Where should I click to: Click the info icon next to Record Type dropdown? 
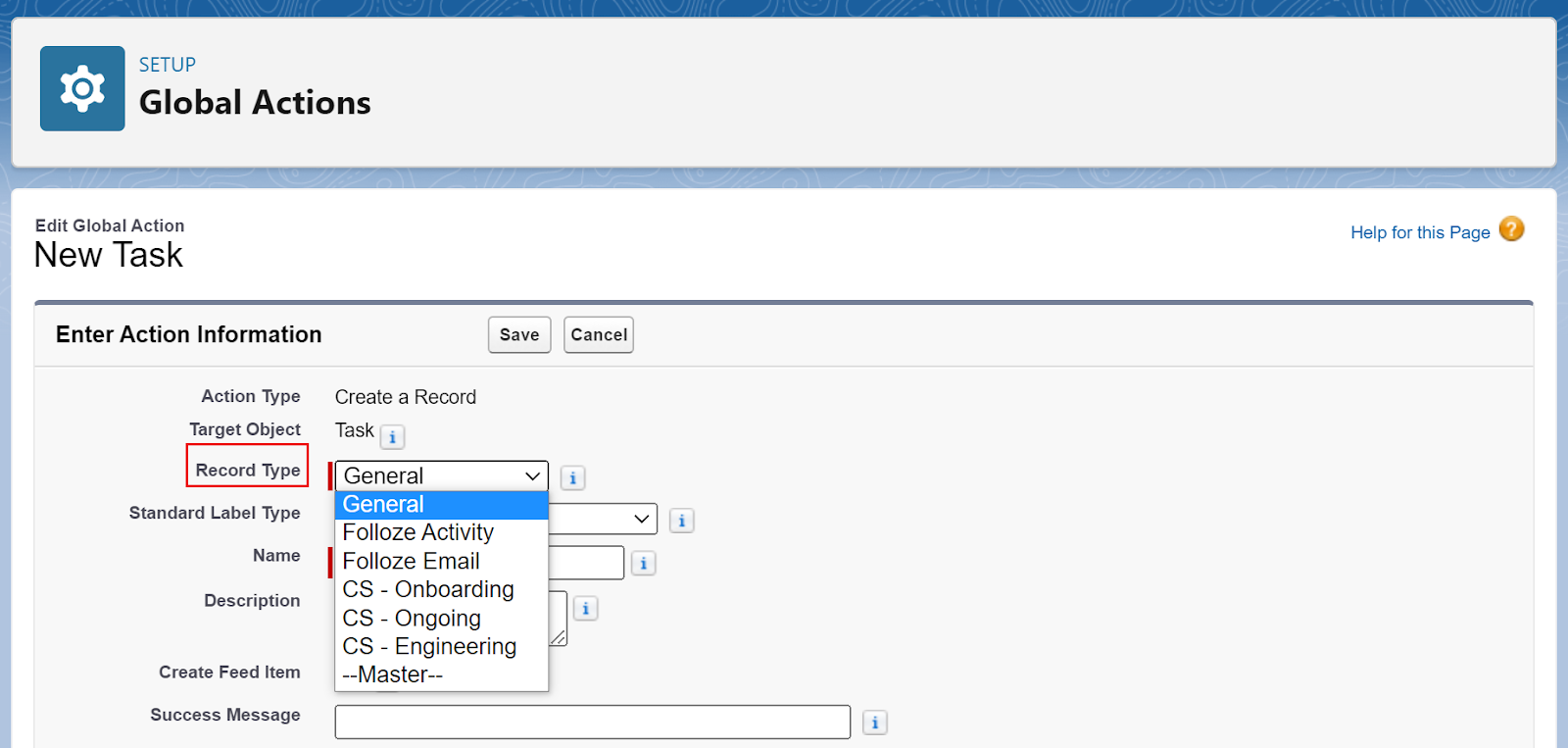click(x=572, y=477)
